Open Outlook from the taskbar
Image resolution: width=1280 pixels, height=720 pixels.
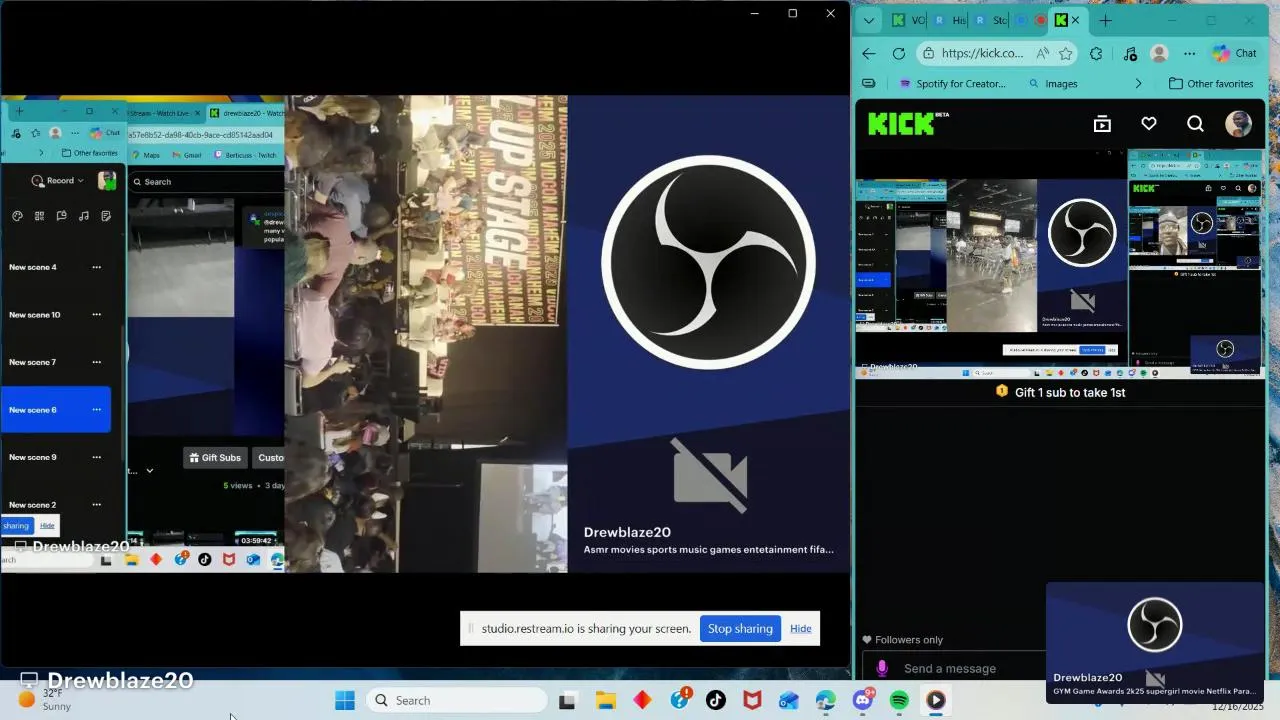pos(789,700)
